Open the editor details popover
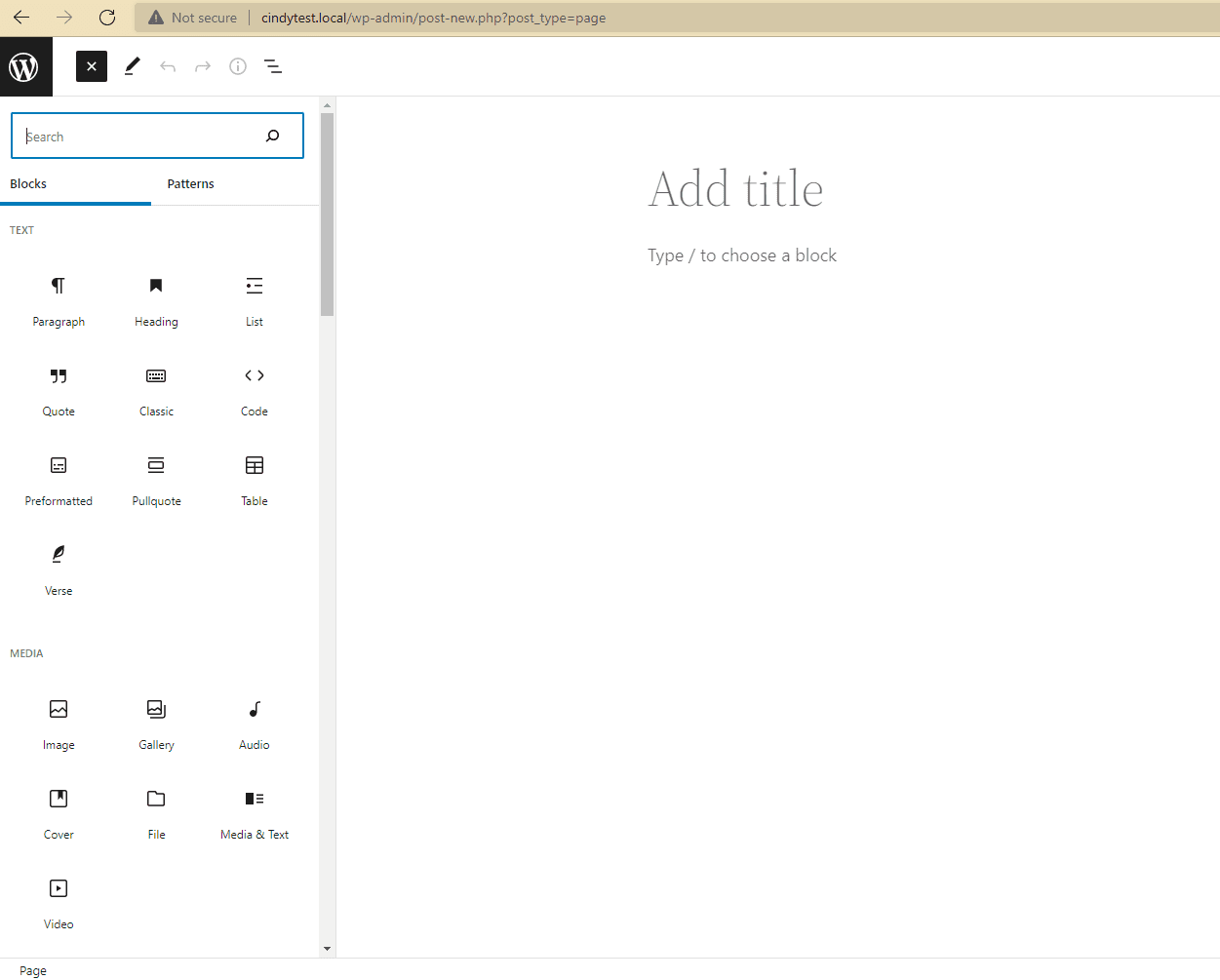This screenshot has height=980, width=1220. coord(237,66)
